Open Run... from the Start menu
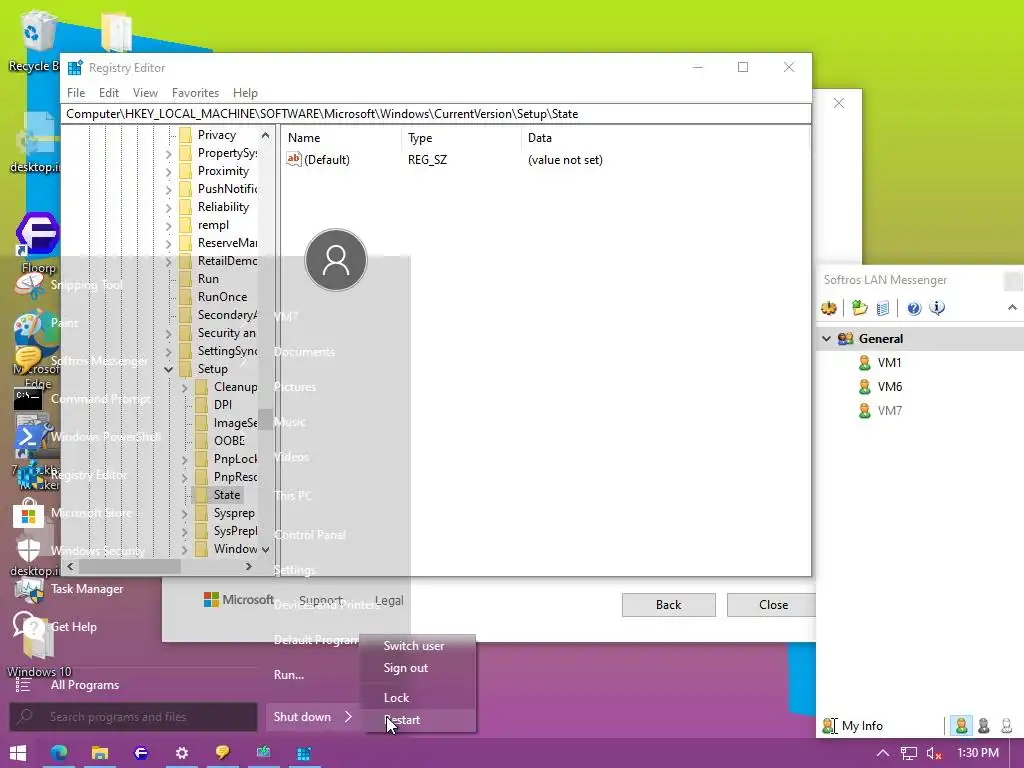Image resolution: width=1024 pixels, height=768 pixels. pos(289,675)
